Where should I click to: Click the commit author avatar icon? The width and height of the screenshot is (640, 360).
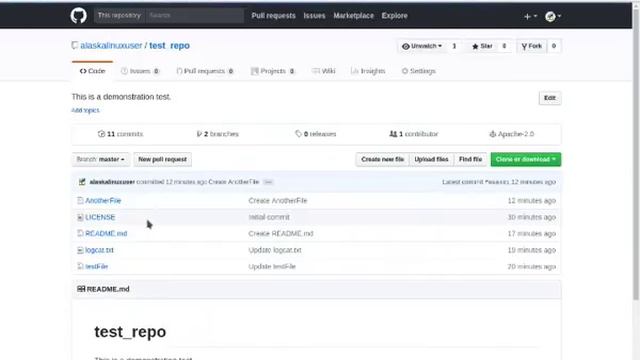(x=82, y=182)
